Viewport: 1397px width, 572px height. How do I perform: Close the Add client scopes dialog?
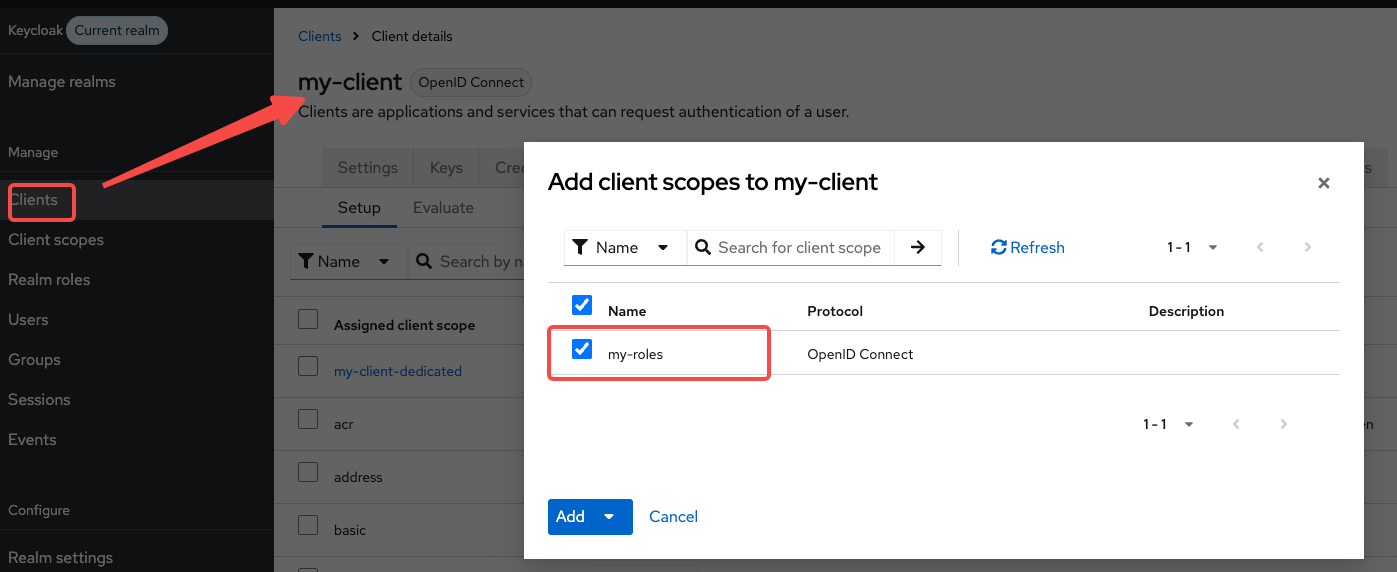1323,183
